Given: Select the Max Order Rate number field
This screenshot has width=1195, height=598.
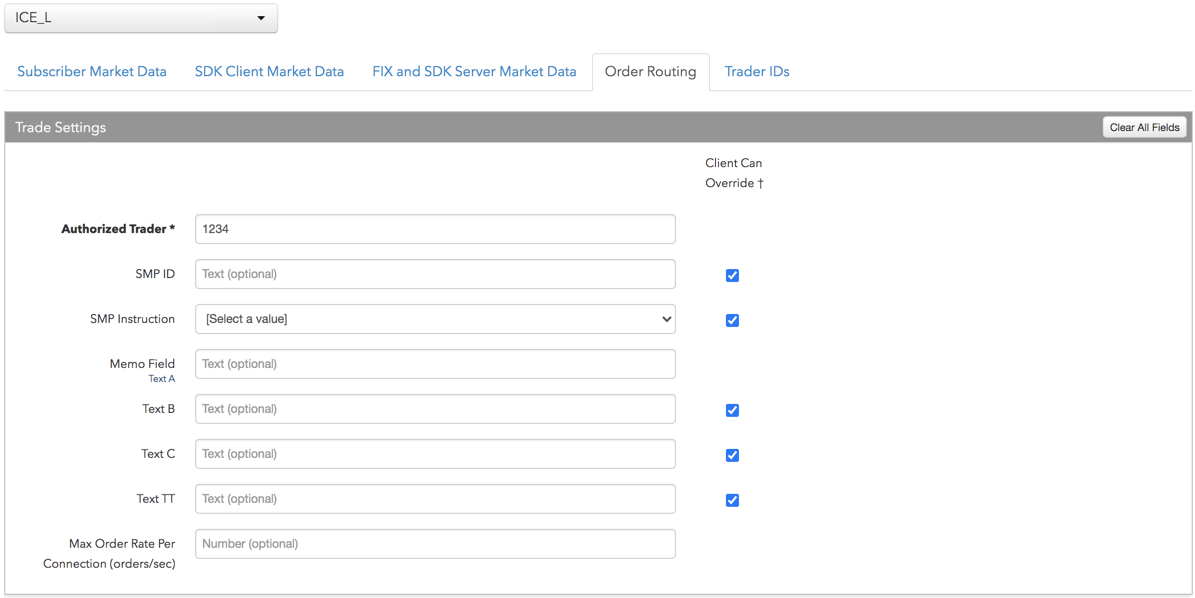Looking at the screenshot, I should [435, 544].
